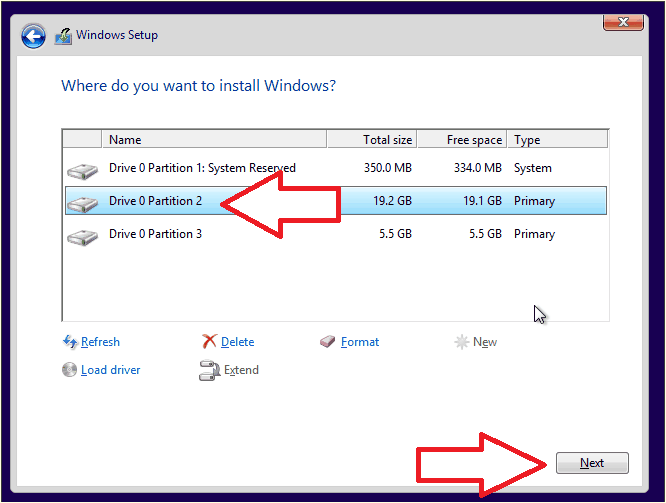Click the Windows Setup title icon
Image resolution: width=666 pixels, height=503 pixels.
pyautogui.click(x=64, y=36)
